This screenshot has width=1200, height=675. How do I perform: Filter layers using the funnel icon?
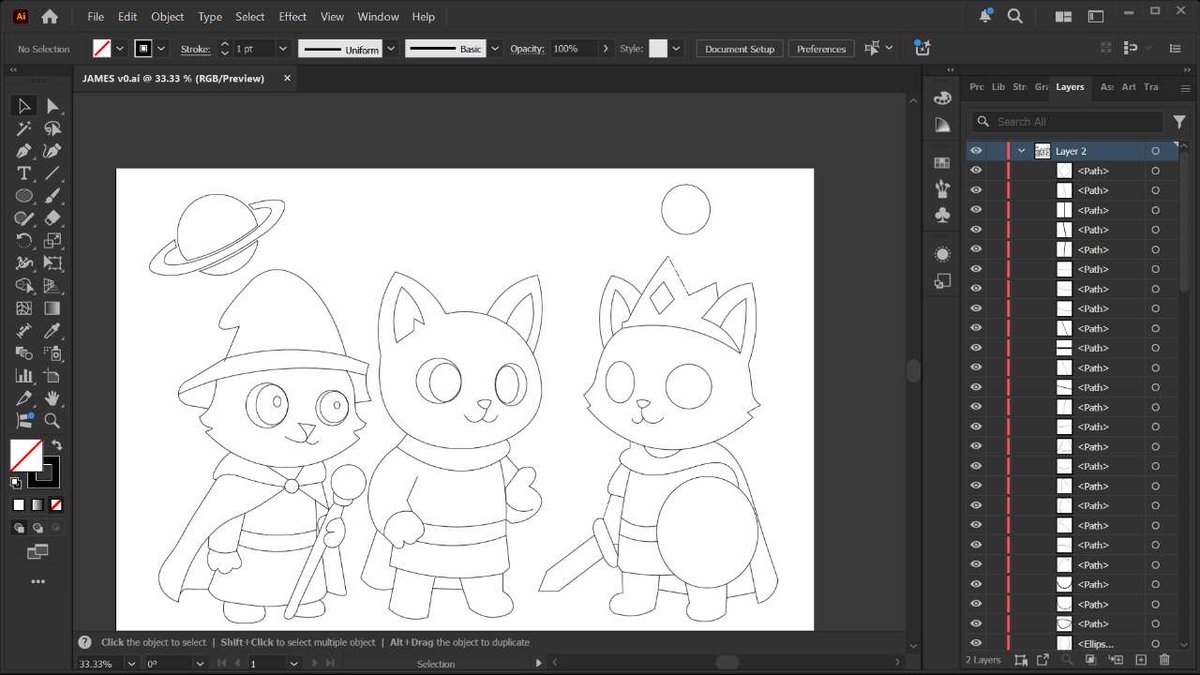point(1180,121)
